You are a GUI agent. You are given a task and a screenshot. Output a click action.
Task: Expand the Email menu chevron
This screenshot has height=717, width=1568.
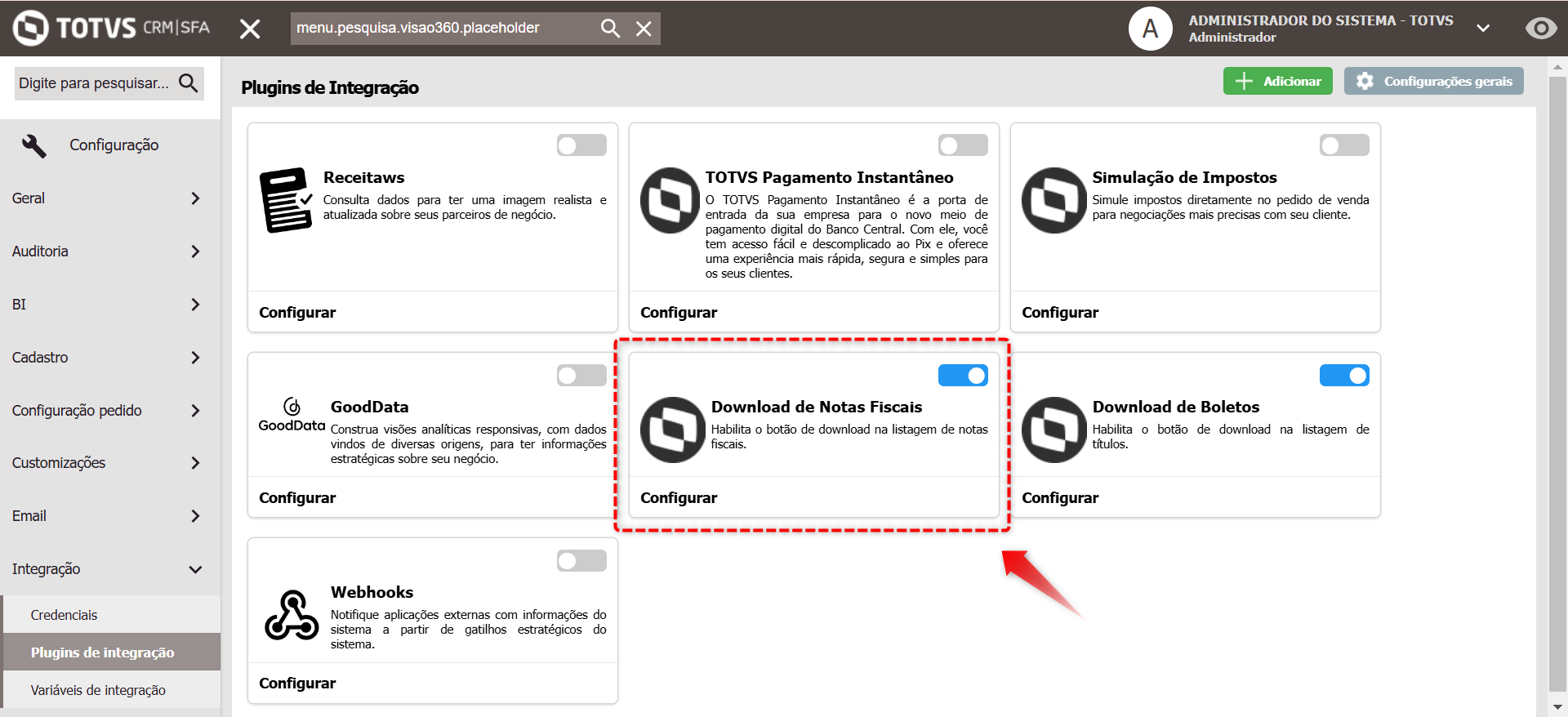(x=195, y=516)
